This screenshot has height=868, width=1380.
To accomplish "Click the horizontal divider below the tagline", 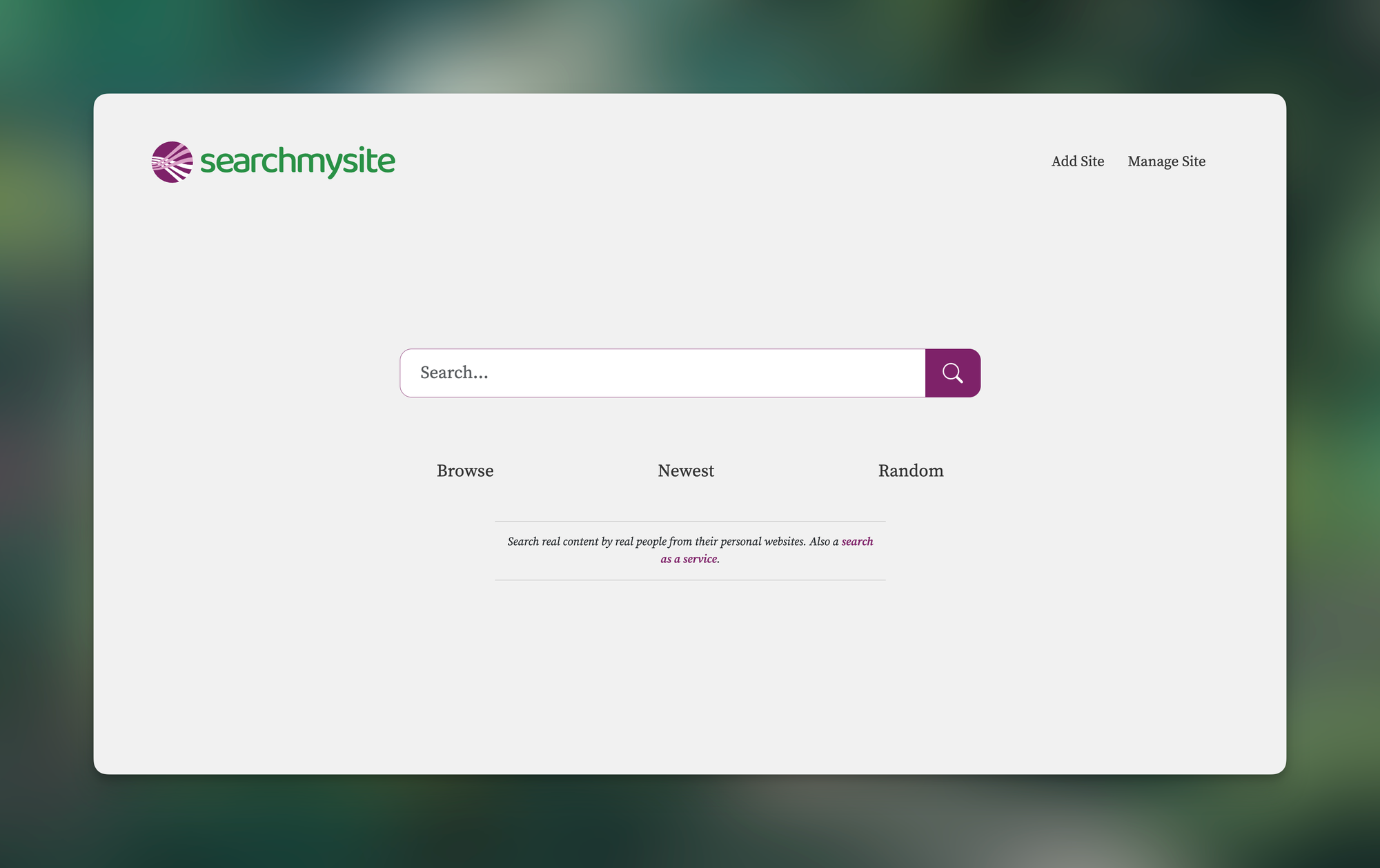I will pos(690,580).
